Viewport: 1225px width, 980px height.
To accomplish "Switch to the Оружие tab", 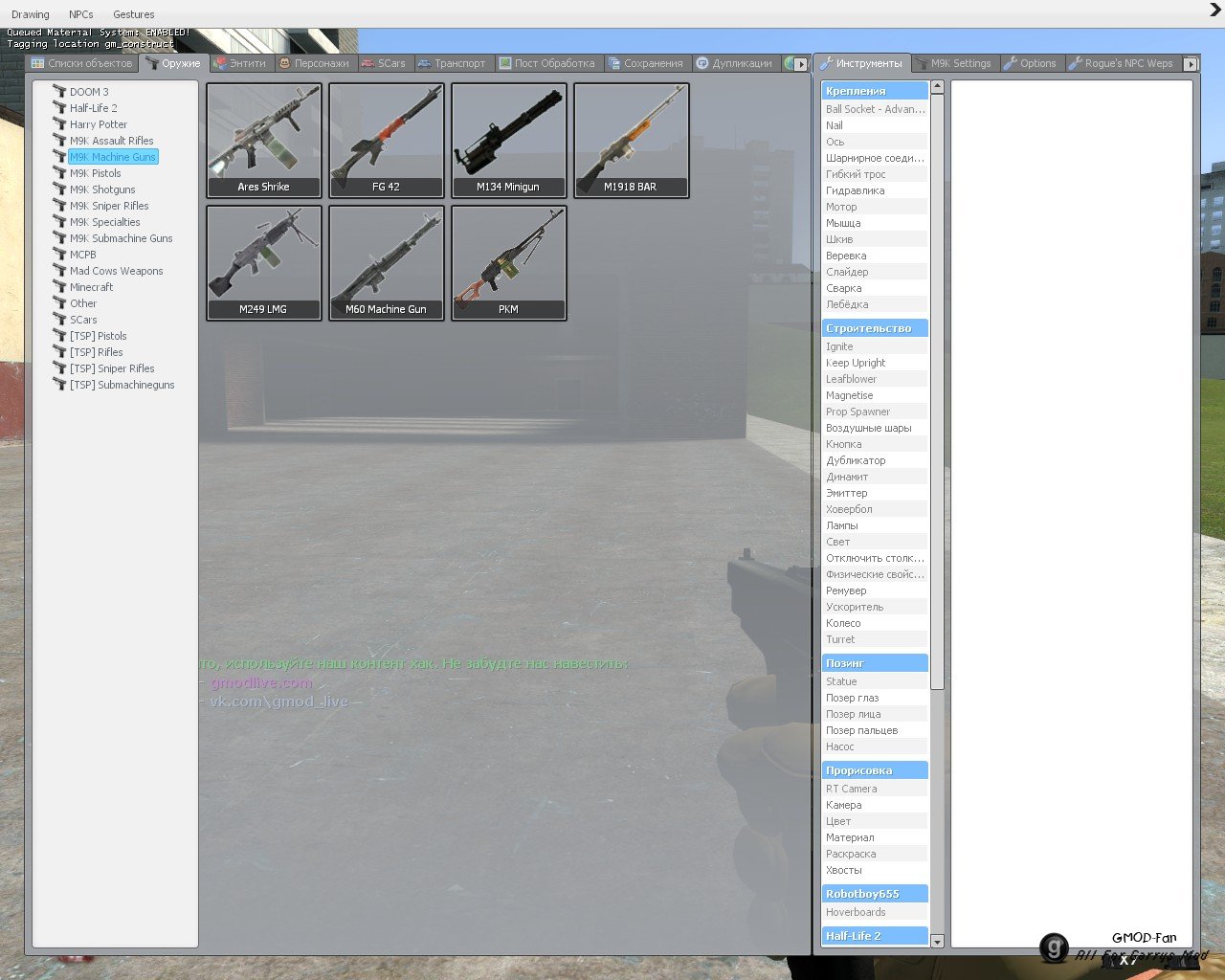I will click(173, 63).
